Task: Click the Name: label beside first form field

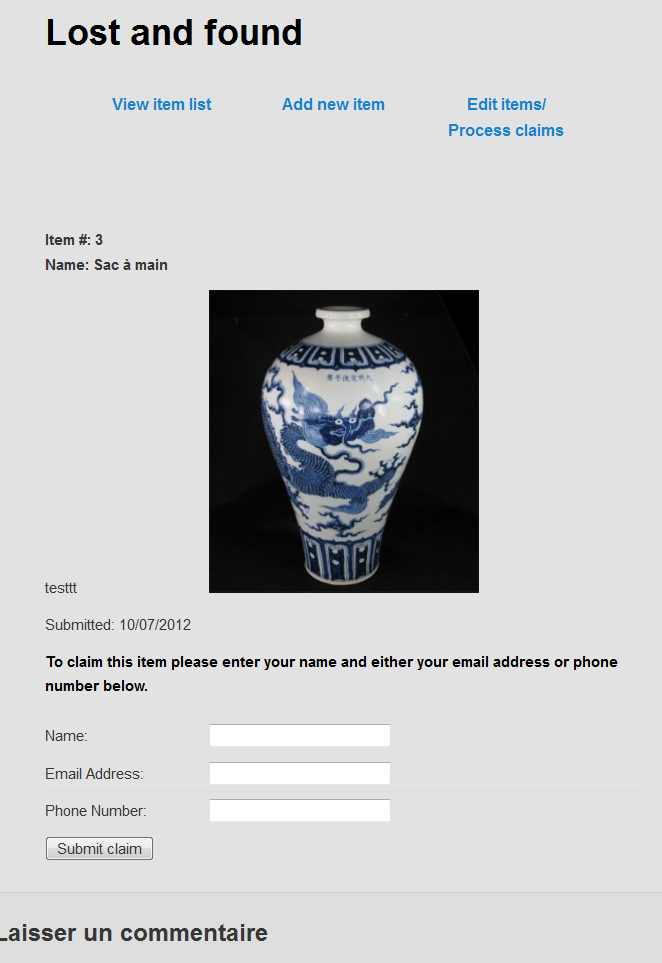Action: [x=66, y=736]
